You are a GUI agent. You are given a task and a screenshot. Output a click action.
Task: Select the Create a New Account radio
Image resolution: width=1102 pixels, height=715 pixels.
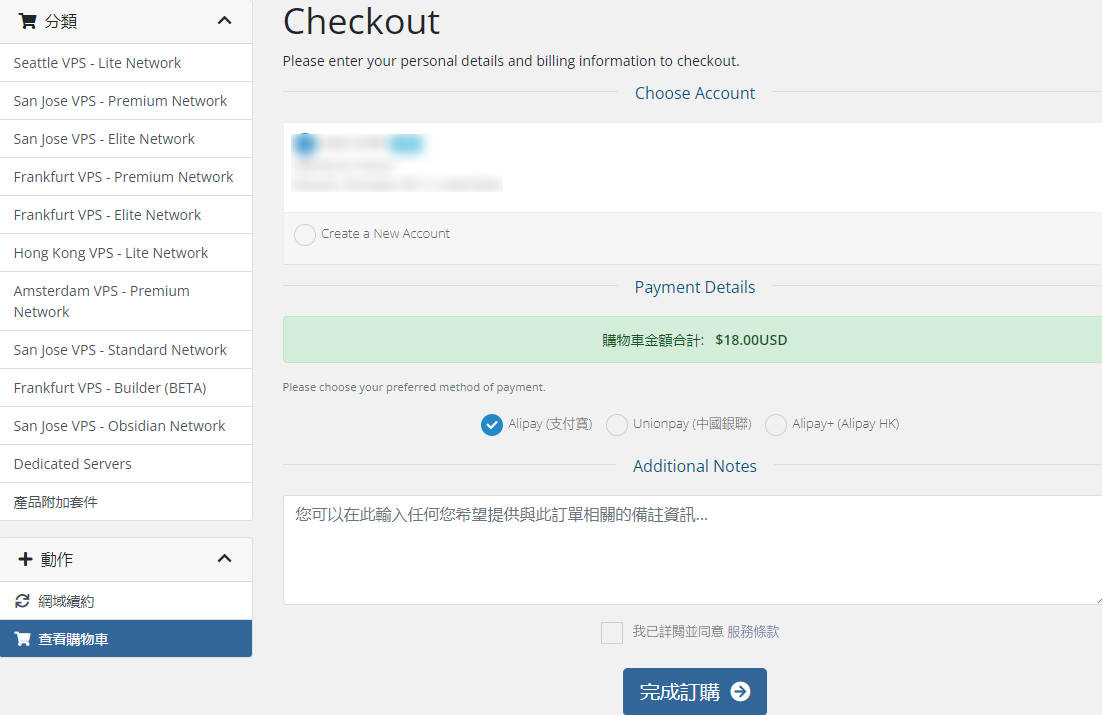pos(304,234)
